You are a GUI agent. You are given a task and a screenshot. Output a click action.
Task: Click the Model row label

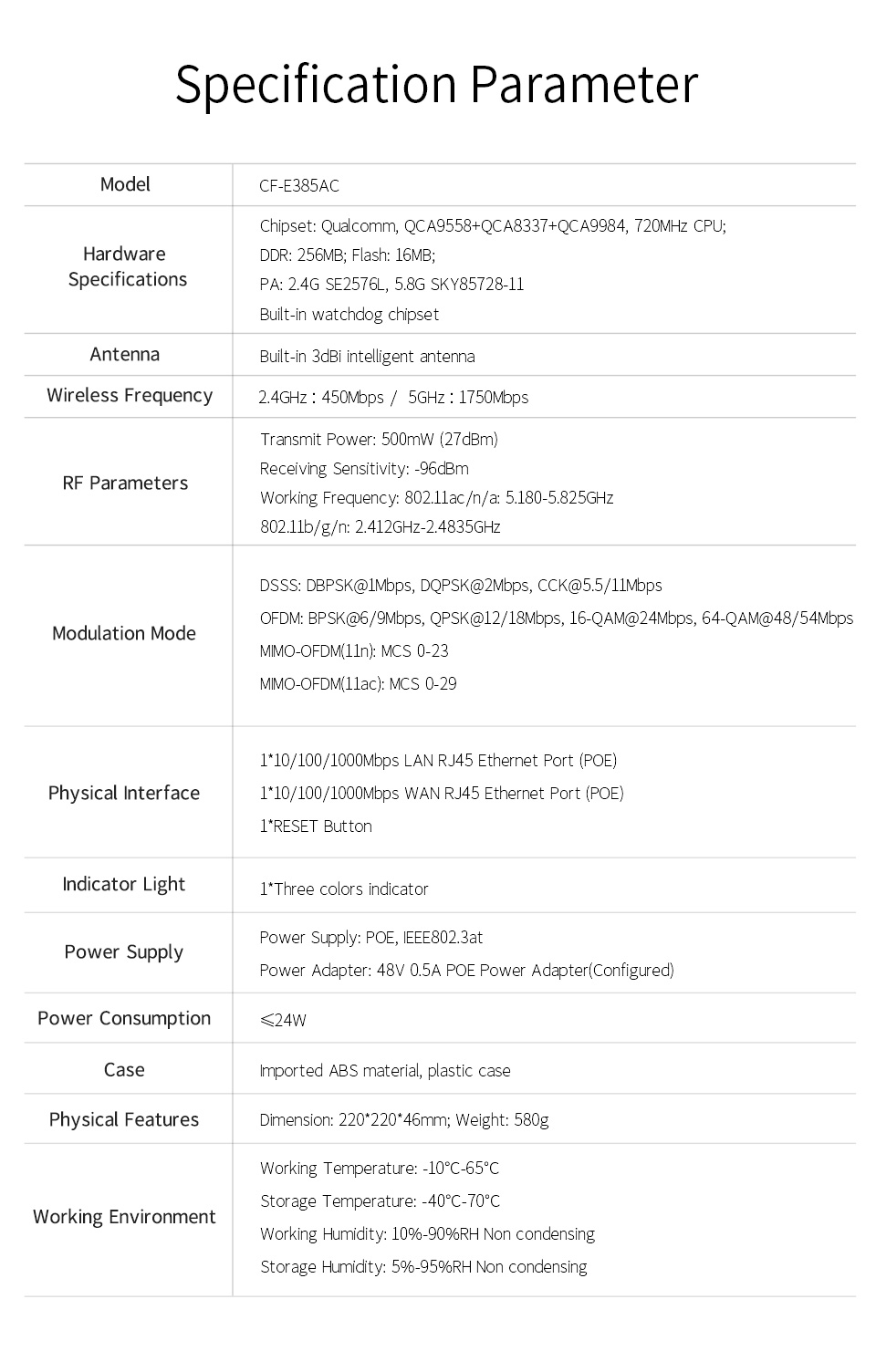point(125,184)
